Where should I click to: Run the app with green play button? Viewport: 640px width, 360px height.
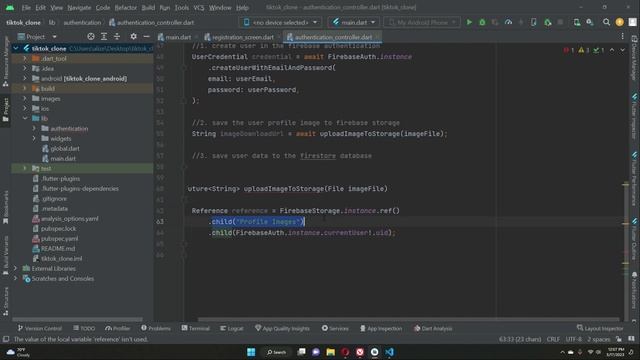469,22
